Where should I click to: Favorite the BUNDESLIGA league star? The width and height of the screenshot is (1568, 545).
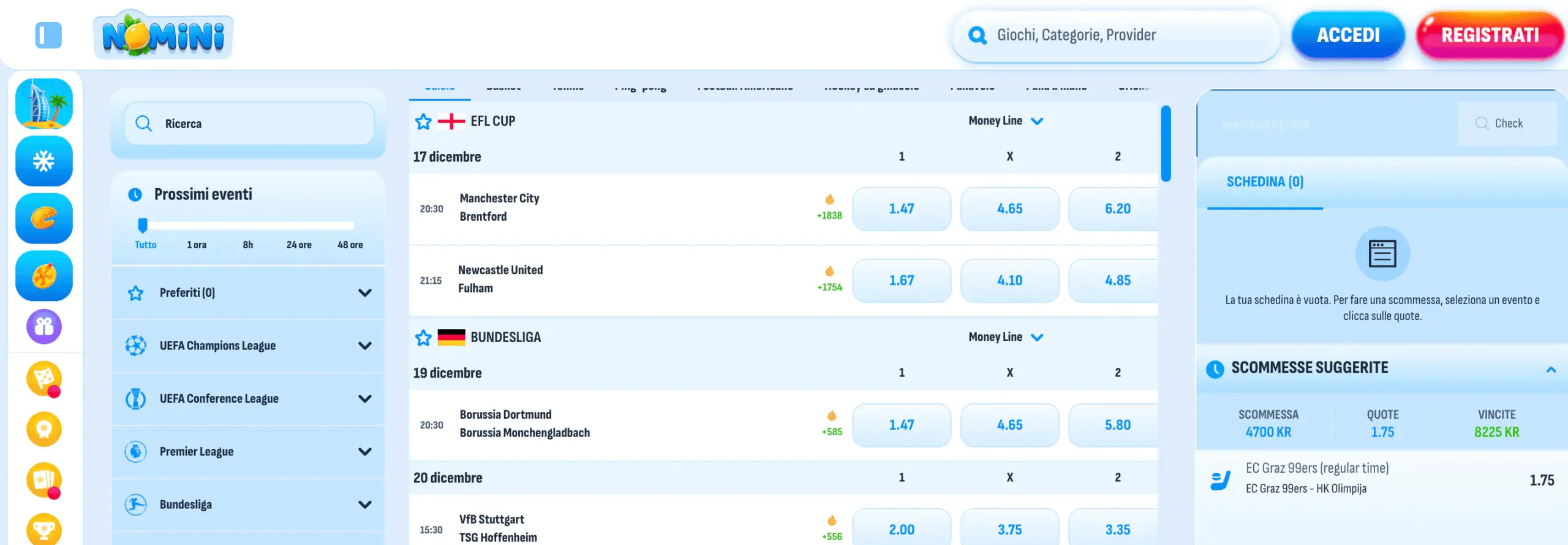[423, 338]
